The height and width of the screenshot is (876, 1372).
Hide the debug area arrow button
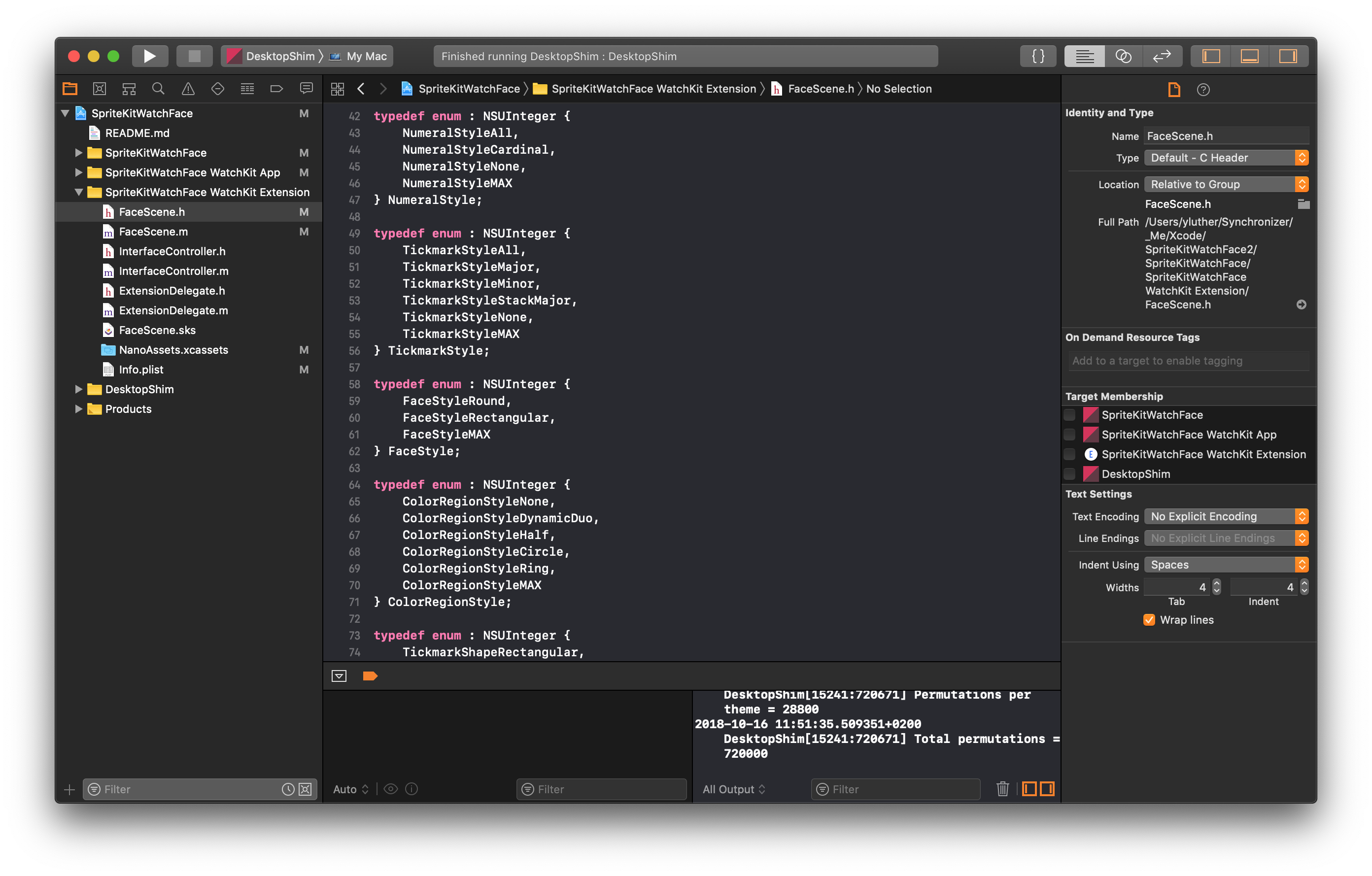pyautogui.click(x=339, y=676)
